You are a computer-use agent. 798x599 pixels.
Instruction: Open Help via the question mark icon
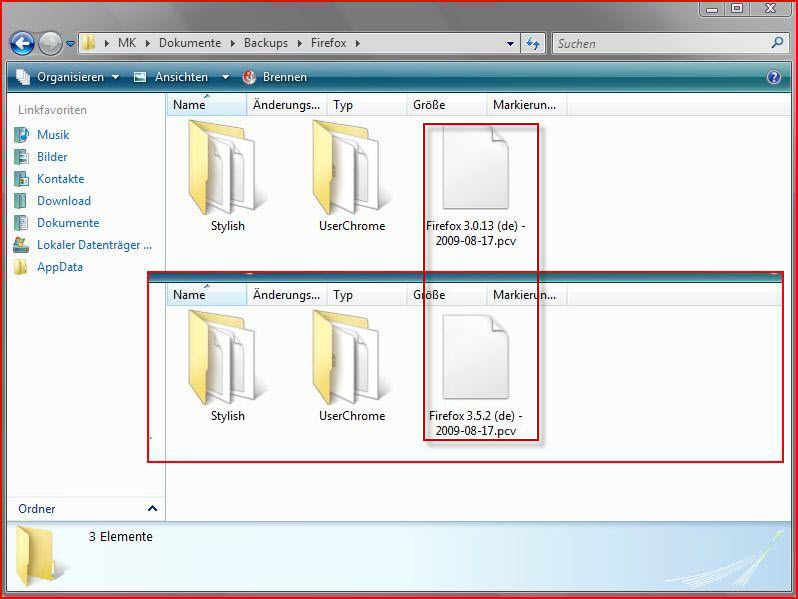pos(774,77)
